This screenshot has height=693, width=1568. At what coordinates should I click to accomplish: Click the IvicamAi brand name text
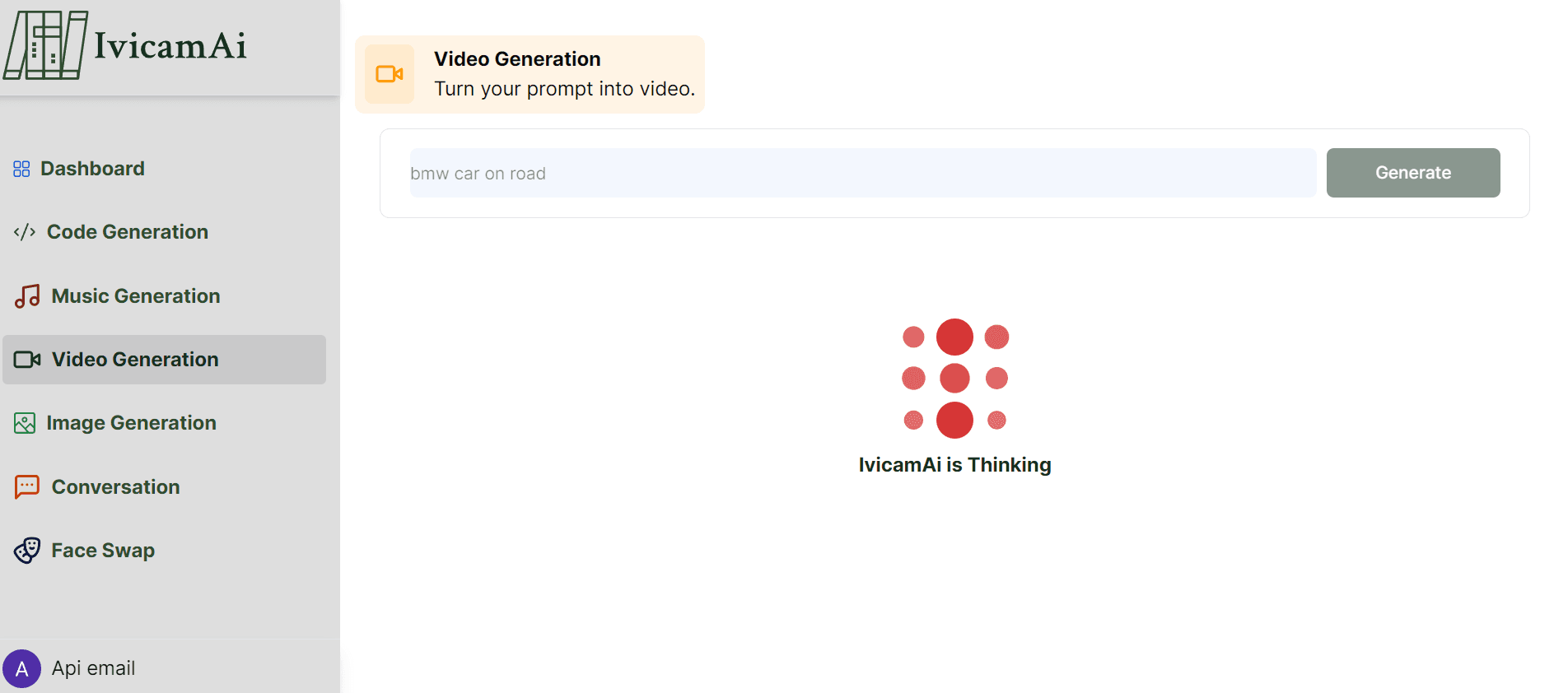170,46
